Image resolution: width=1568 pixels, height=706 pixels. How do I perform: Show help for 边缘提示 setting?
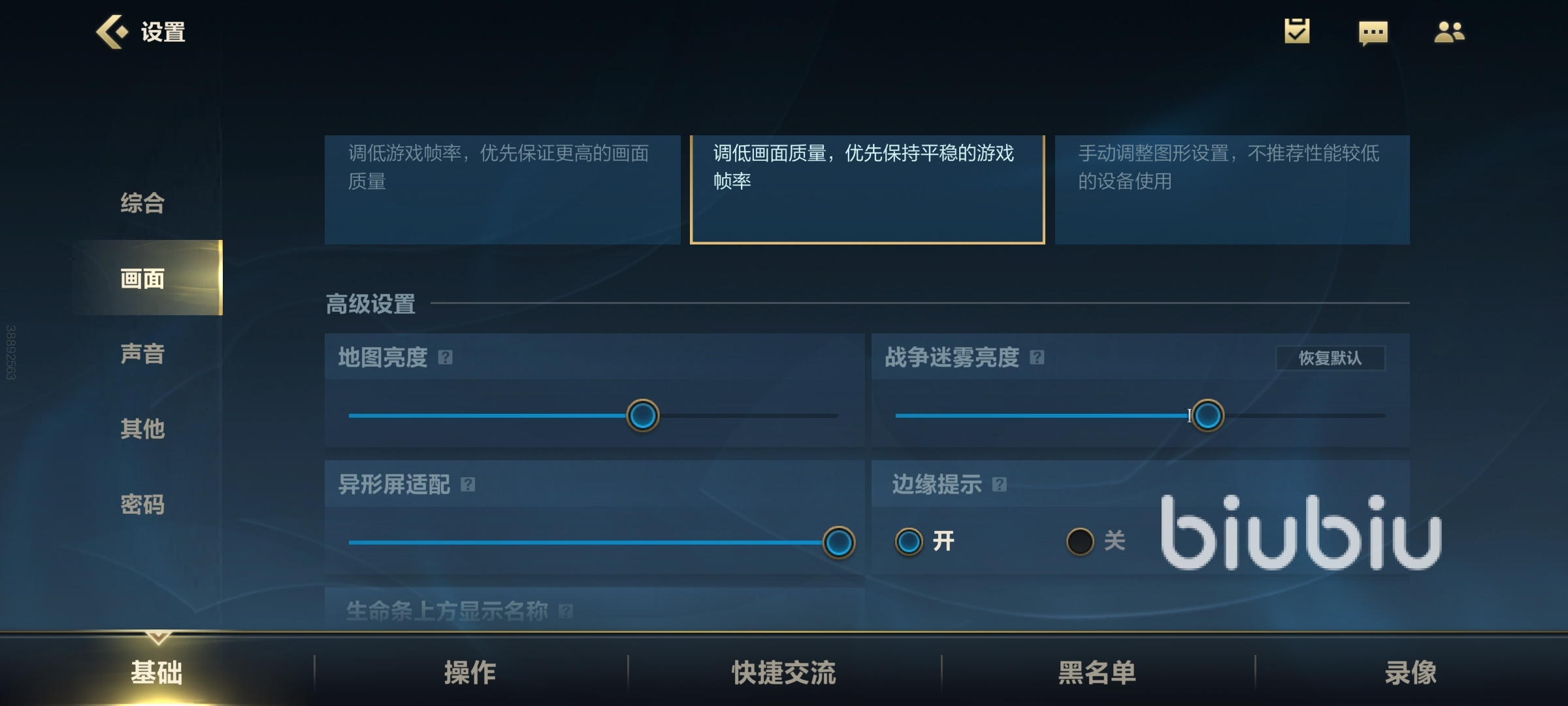coord(999,484)
